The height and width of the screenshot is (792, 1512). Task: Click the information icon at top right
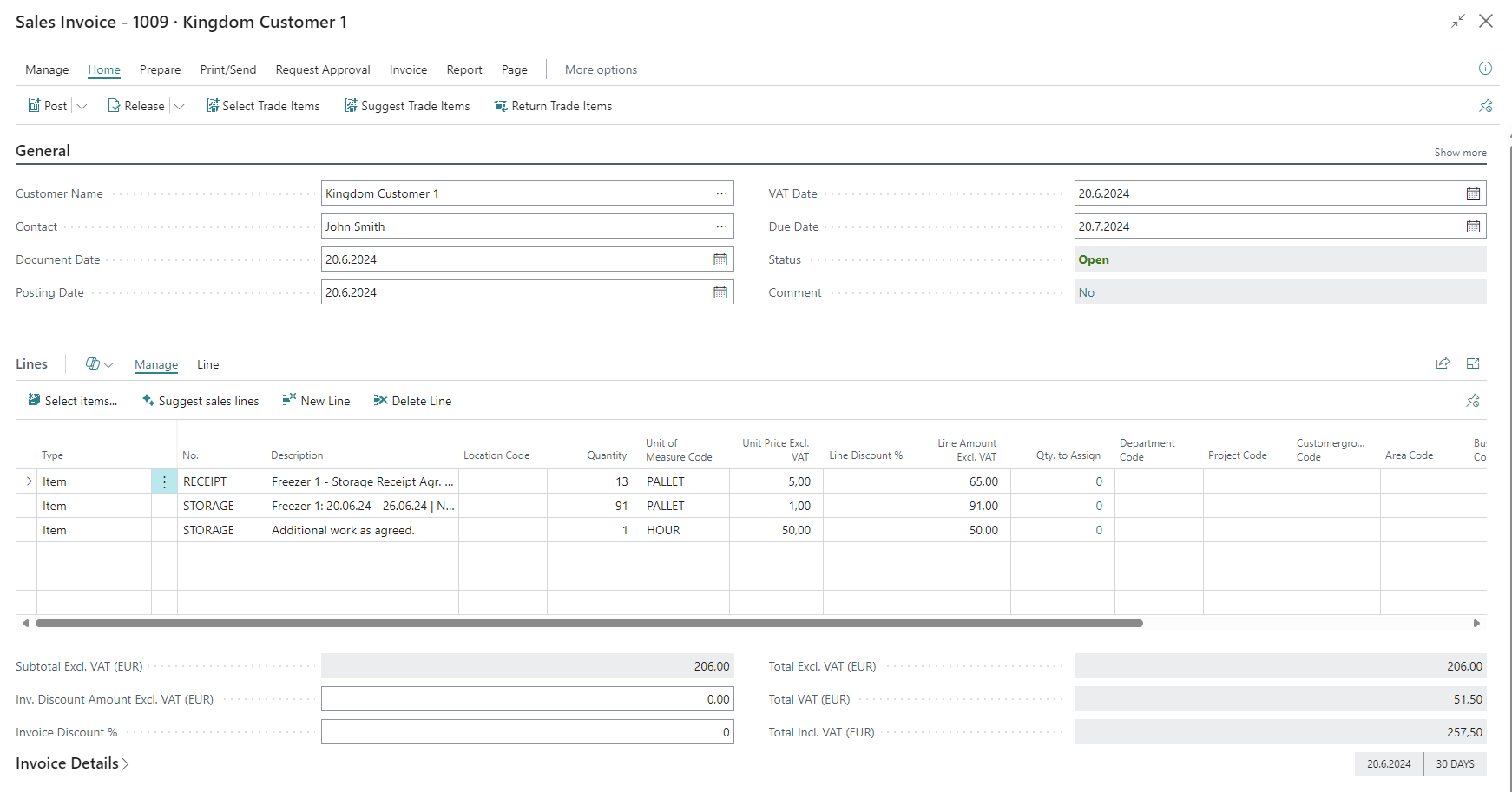pyautogui.click(x=1485, y=69)
